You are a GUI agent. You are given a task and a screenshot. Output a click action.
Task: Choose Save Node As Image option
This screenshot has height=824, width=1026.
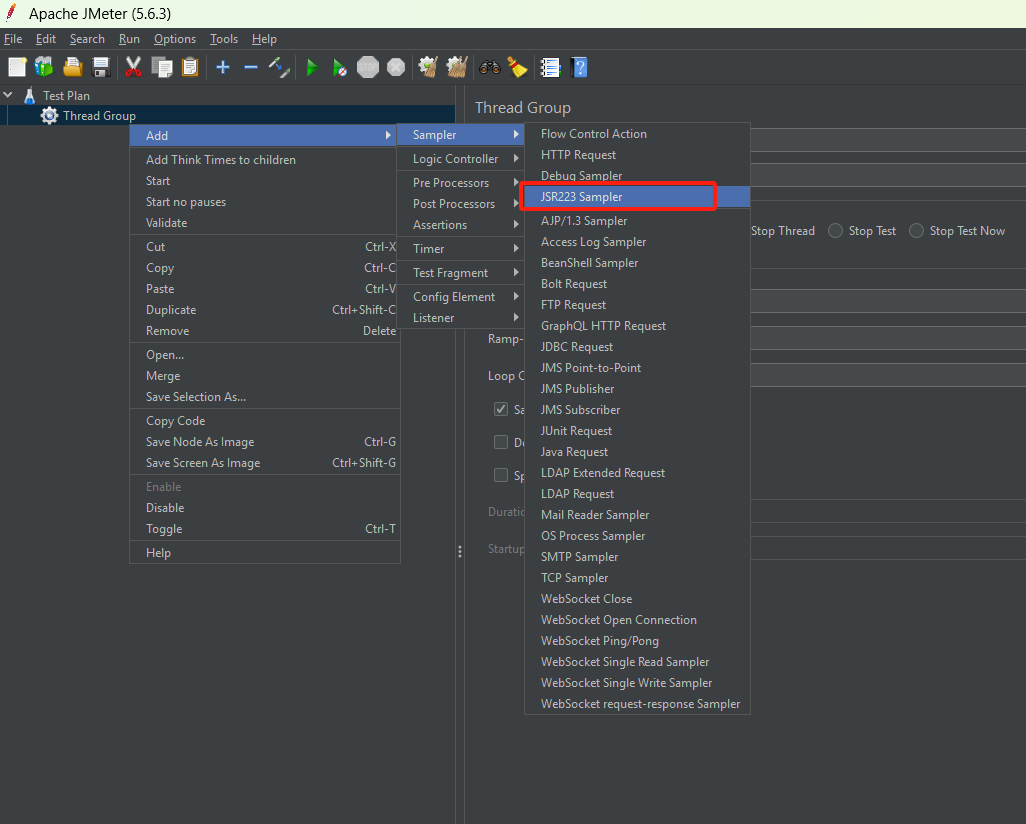(265, 442)
